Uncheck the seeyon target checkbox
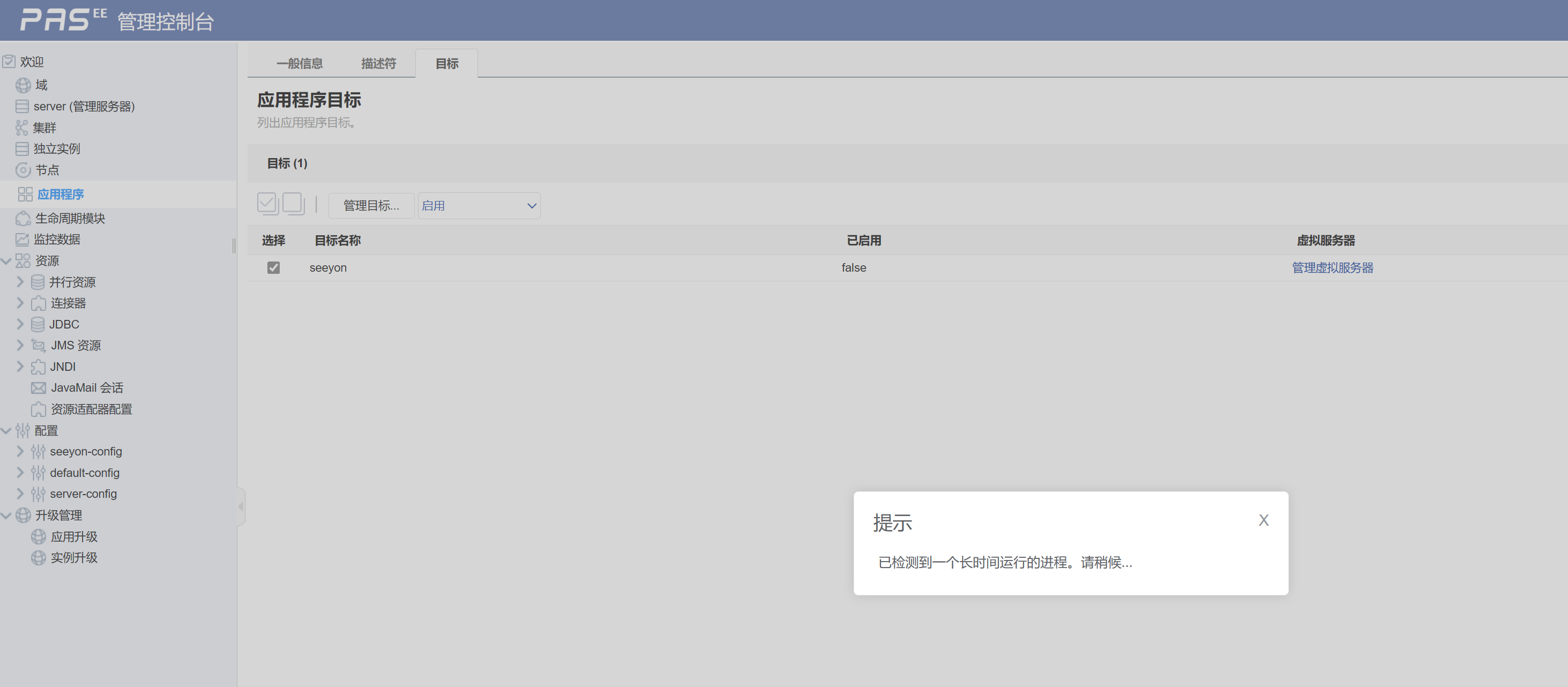 pyautogui.click(x=273, y=268)
